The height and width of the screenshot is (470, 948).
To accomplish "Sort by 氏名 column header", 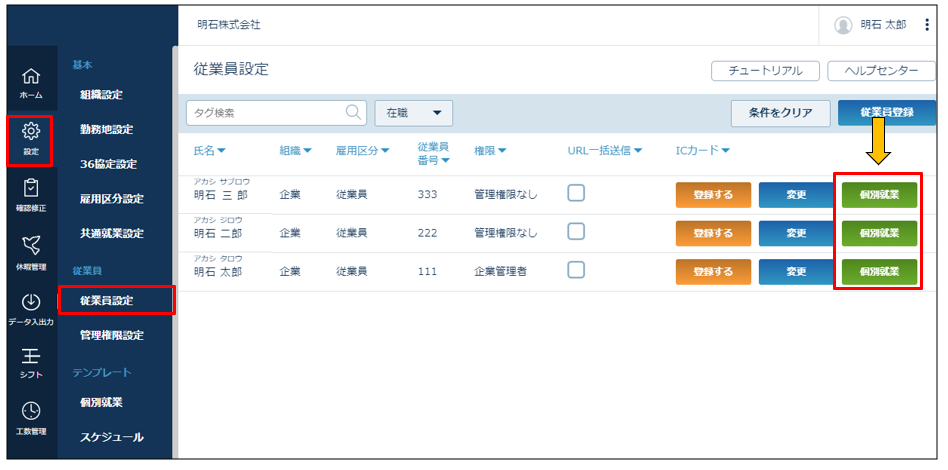I will 209,151.
